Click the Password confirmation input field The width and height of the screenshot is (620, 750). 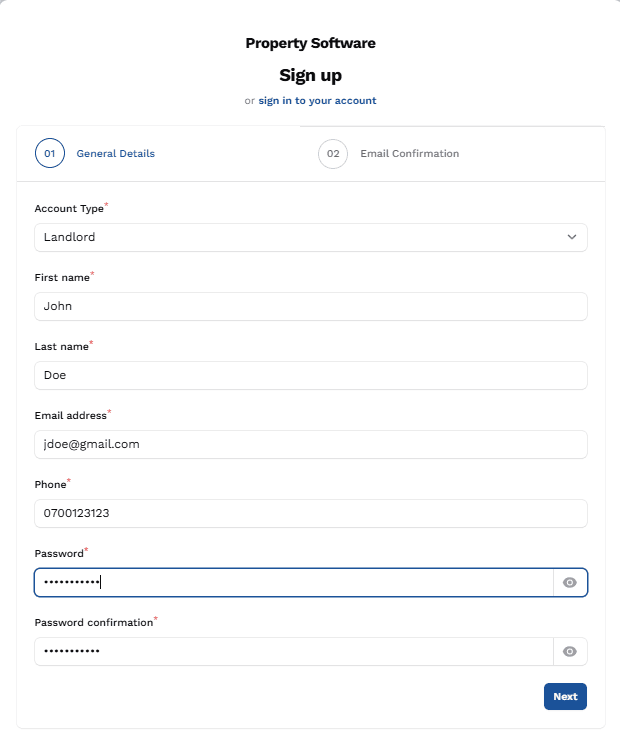(293, 651)
